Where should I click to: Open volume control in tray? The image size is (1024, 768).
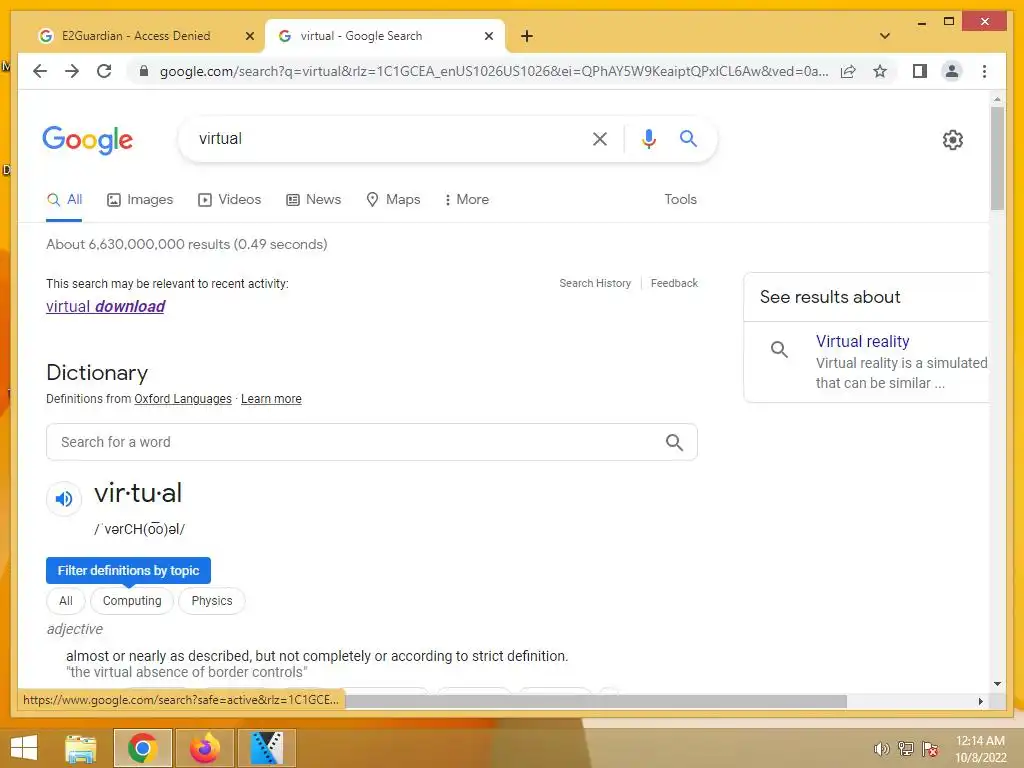point(882,749)
